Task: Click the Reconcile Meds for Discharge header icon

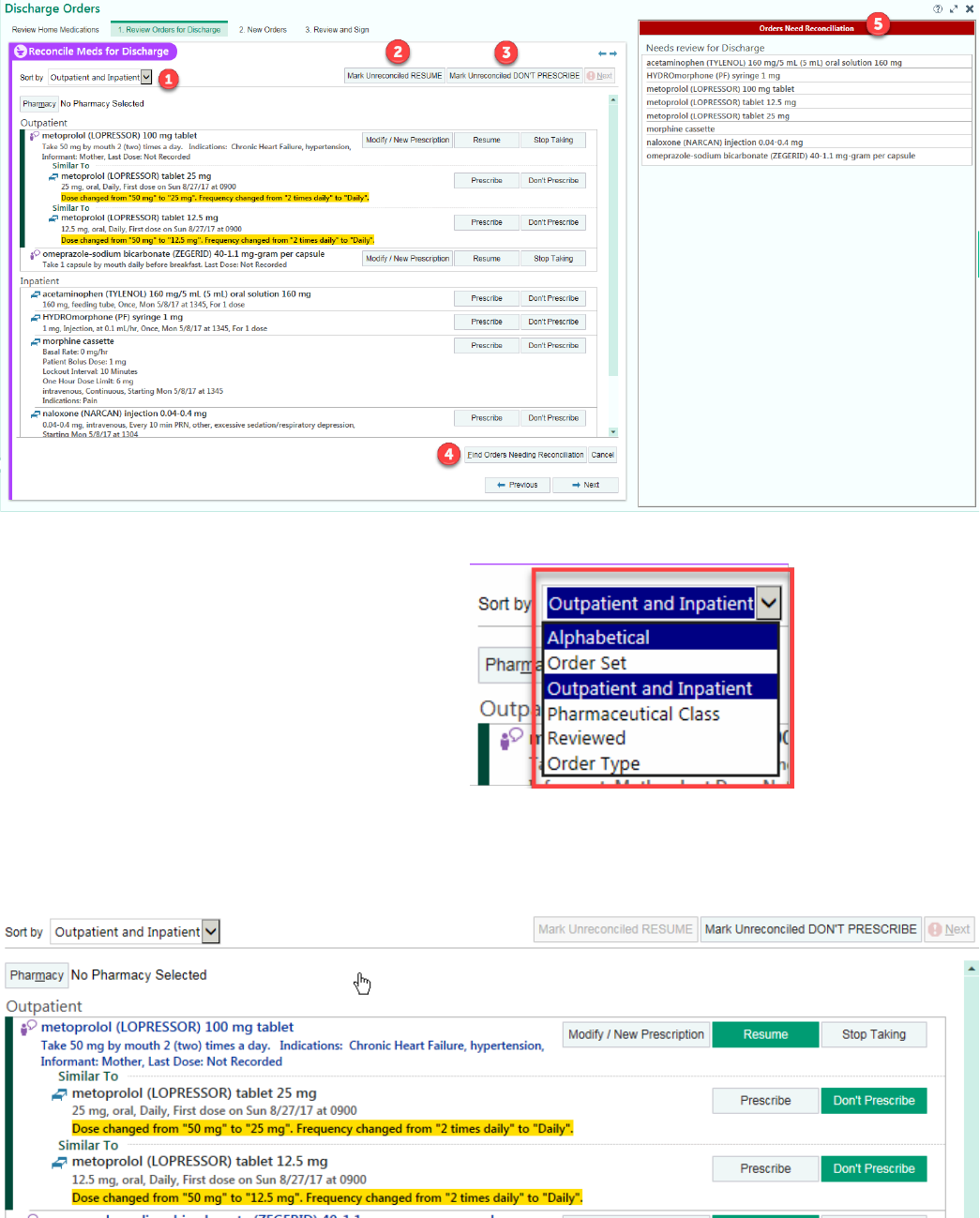Action: [x=21, y=52]
